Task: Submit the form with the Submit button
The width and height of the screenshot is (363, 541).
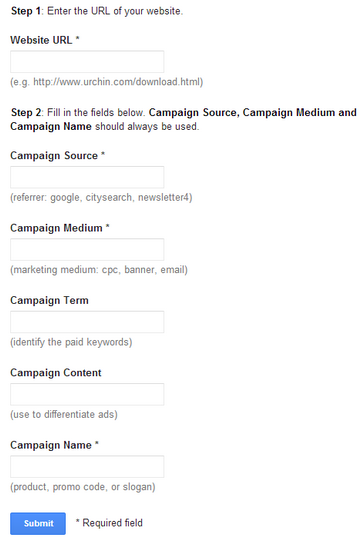Action: coord(38,523)
